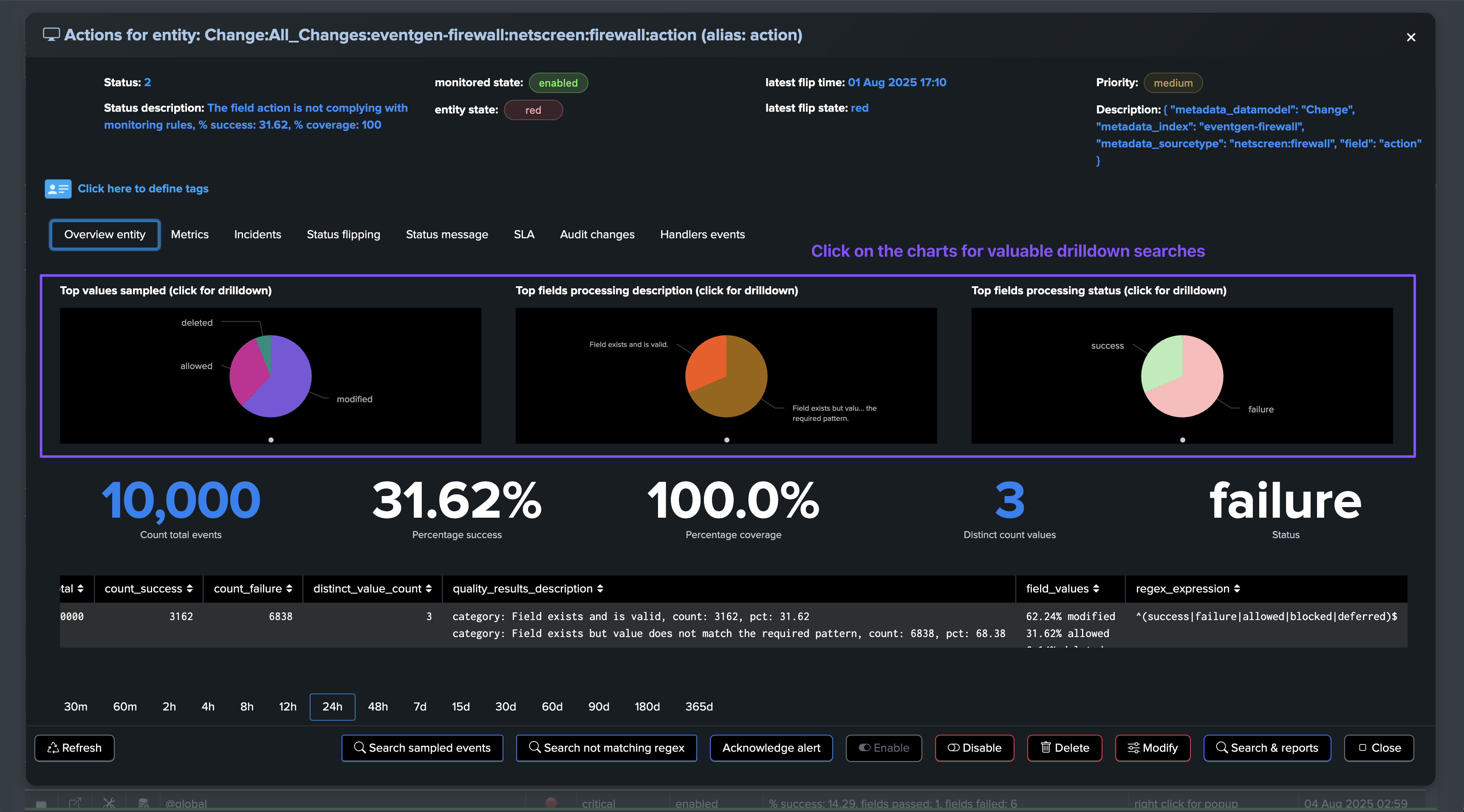The width and height of the screenshot is (1464, 812).
Task: Open the Status message tab
Action: pyautogui.click(x=447, y=234)
